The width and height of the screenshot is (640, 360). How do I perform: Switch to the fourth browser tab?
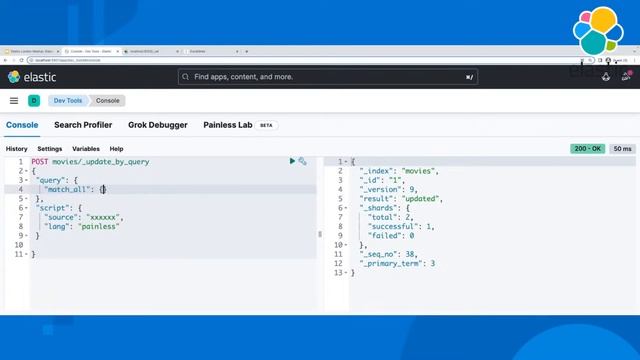tap(210, 51)
